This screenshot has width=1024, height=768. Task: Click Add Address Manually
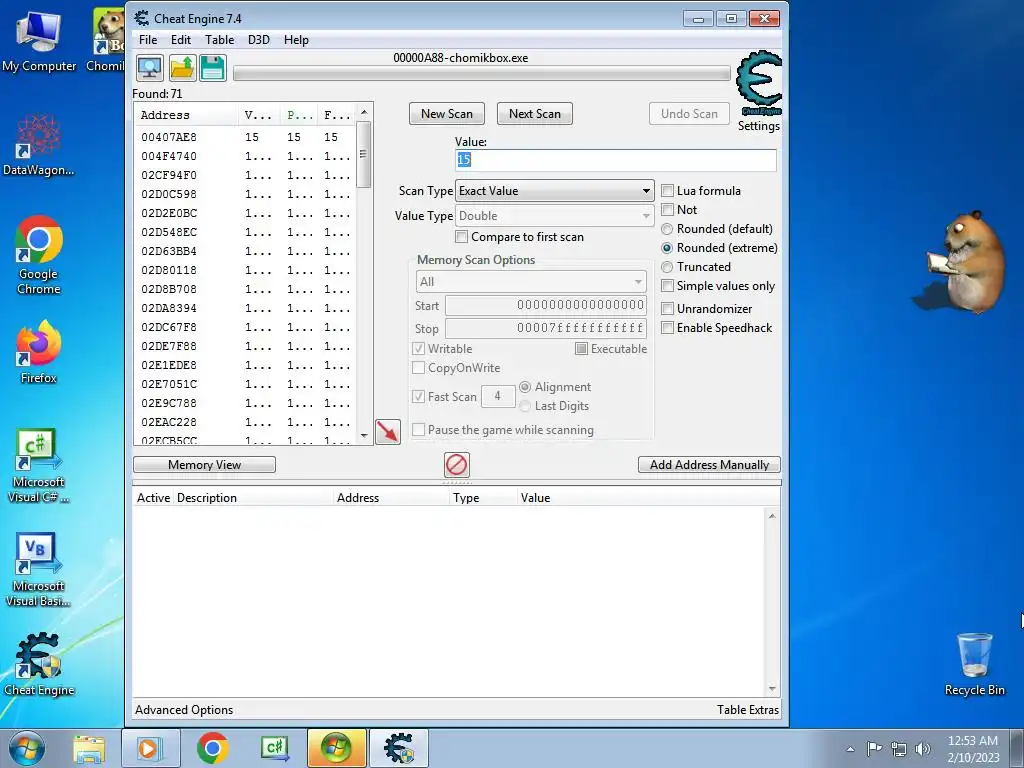point(709,465)
